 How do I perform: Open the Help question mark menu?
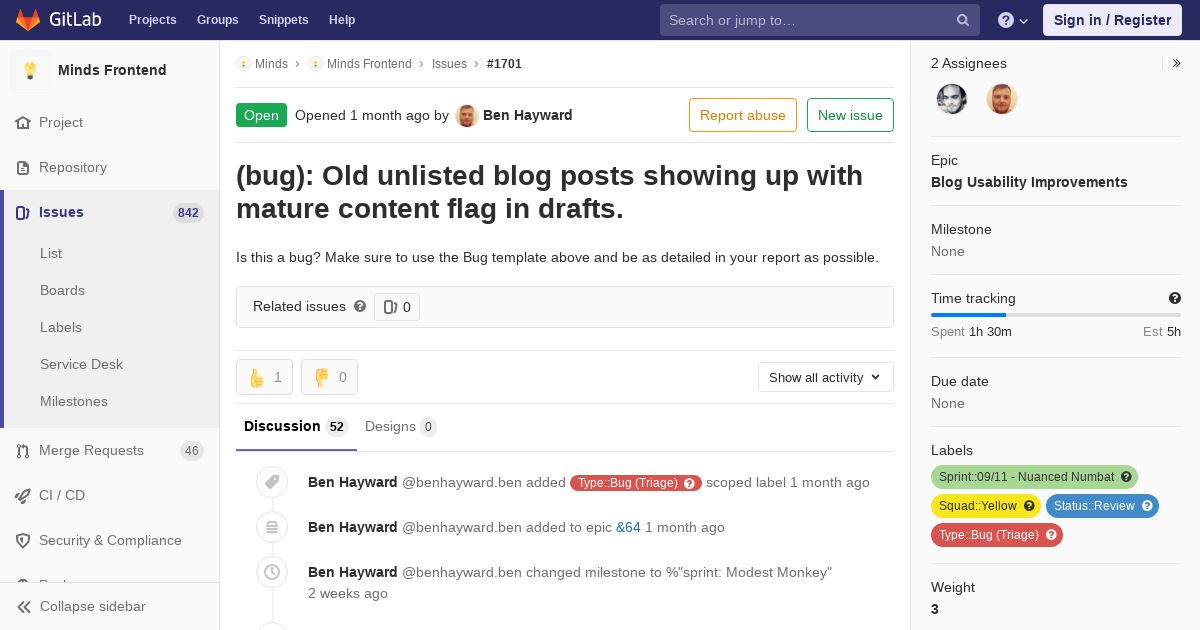1013,20
